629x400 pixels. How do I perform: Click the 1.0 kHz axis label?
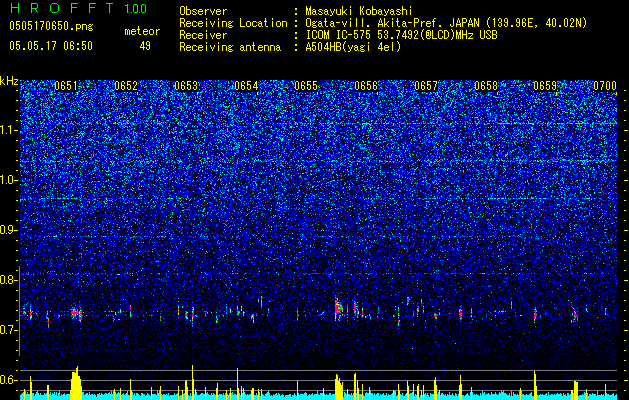(9, 180)
